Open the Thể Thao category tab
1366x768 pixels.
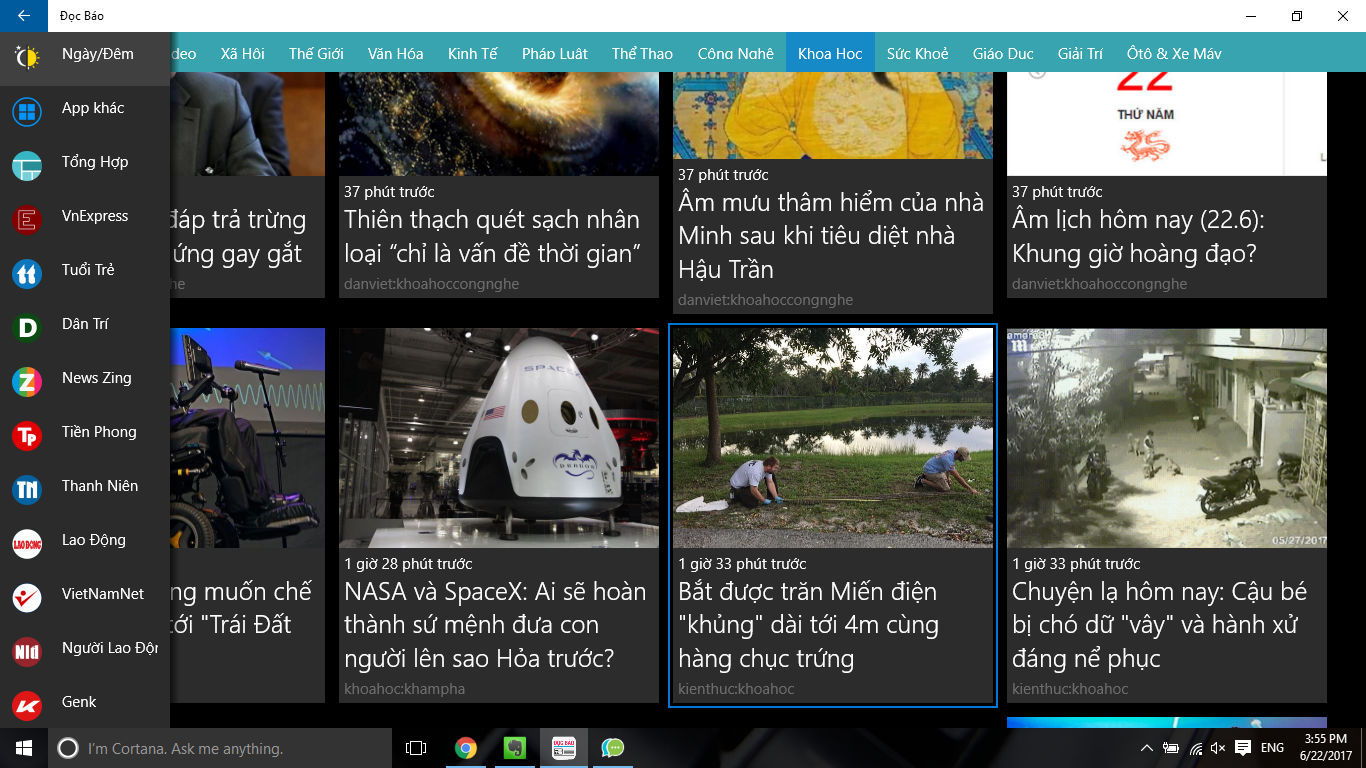coord(642,54)
